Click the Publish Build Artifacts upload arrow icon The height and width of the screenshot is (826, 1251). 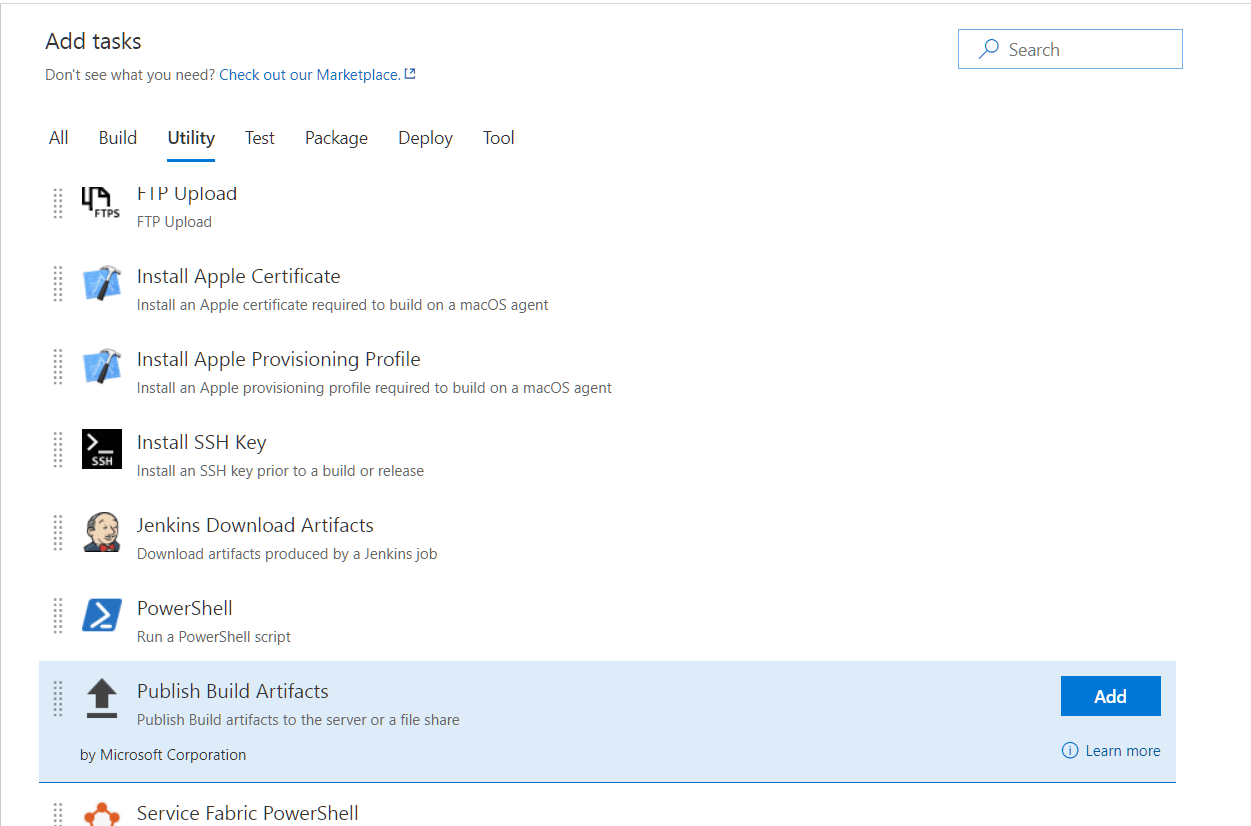[x=101, y=698]
